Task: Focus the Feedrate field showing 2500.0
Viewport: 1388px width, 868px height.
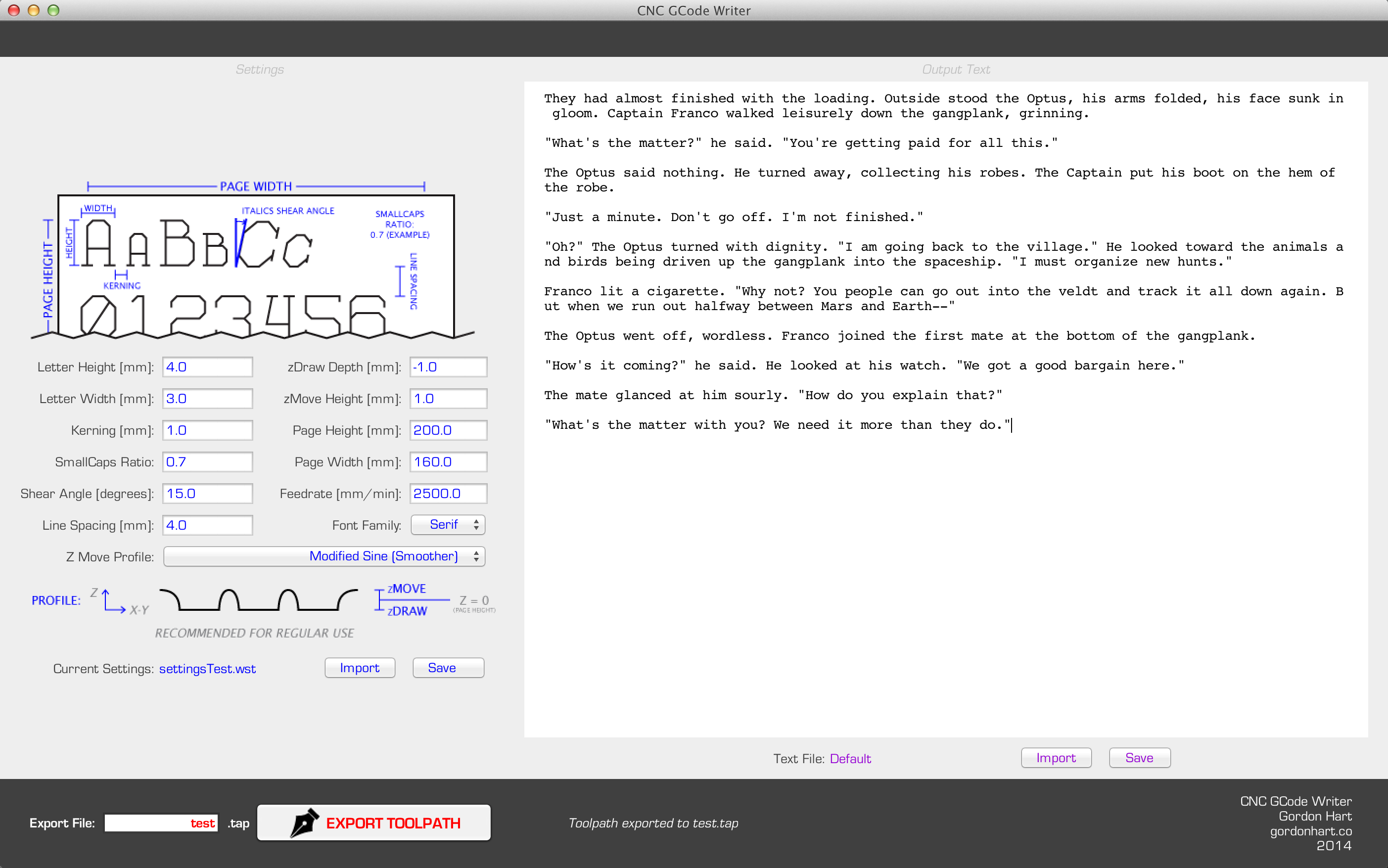Action: [448, 494]
